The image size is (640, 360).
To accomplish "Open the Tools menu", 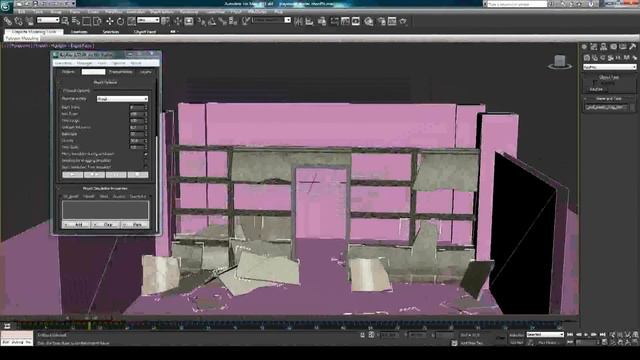I will click(x=38, y=12).
